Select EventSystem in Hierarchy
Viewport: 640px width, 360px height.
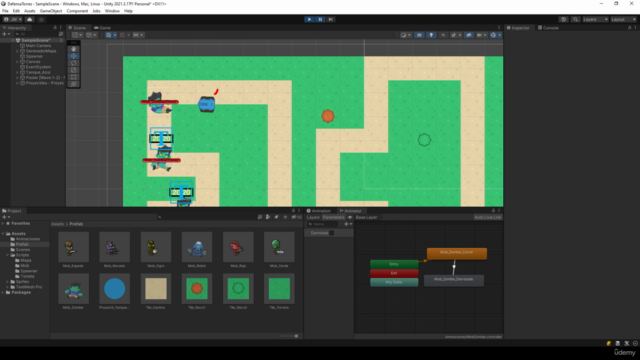pos(38,67)
